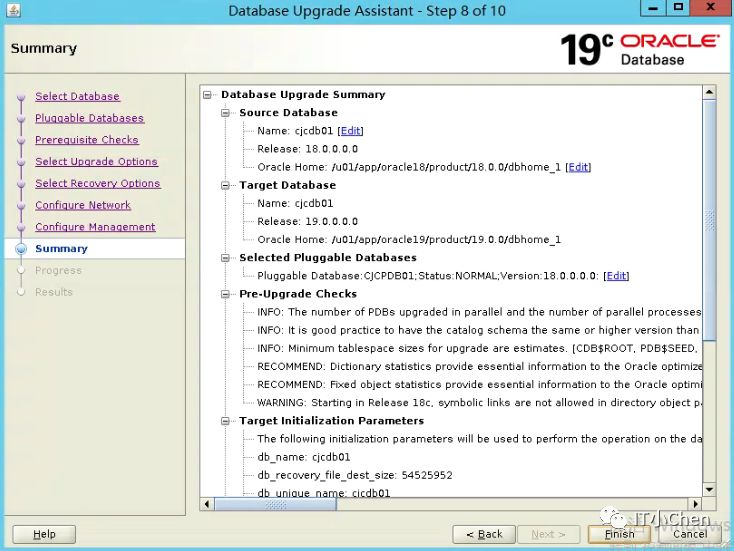The height and width of the screenshot is (551, 734).
Task: Collapse the Pre-Upgrade Checks section
Action: click(225, 294)
